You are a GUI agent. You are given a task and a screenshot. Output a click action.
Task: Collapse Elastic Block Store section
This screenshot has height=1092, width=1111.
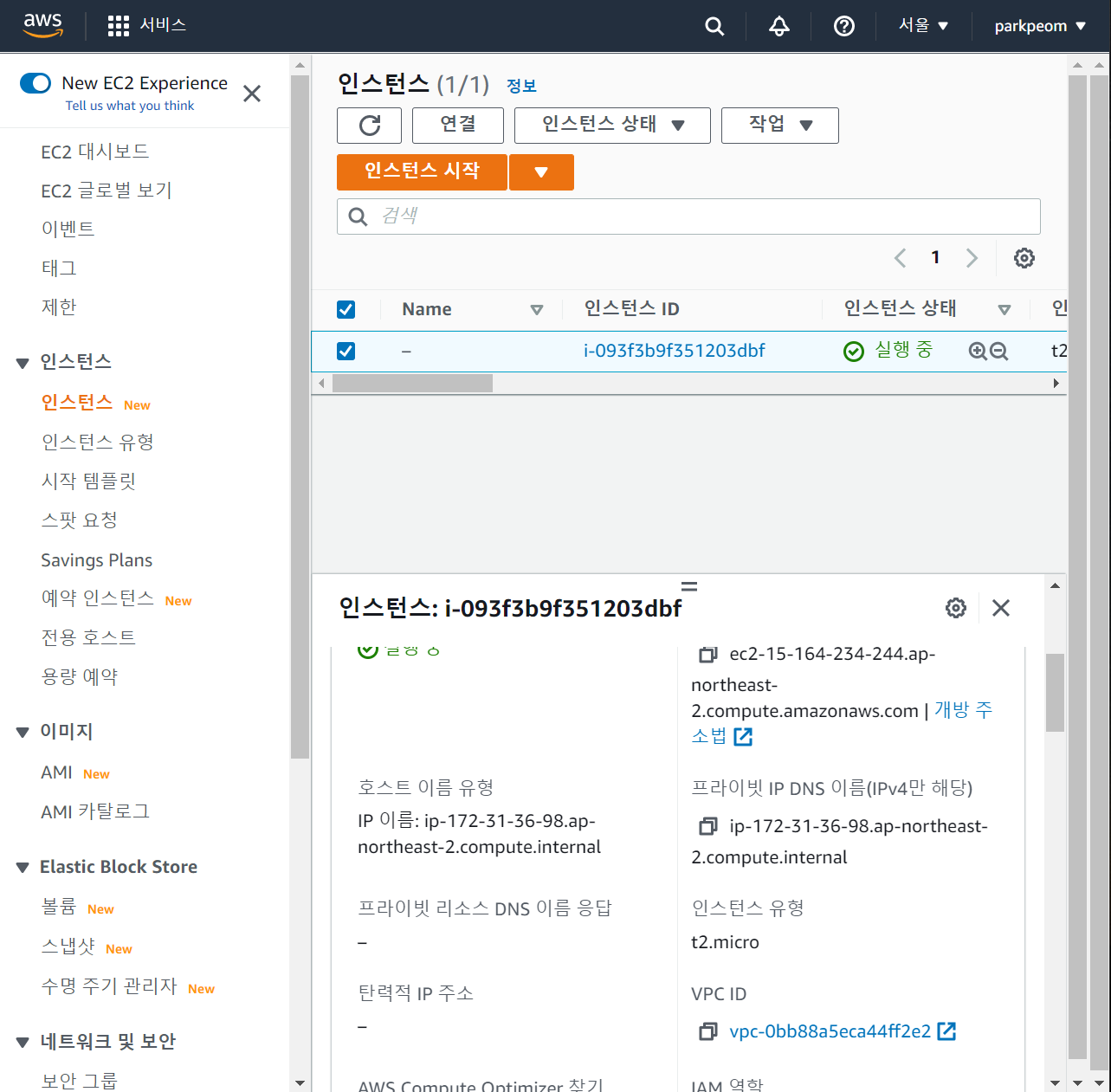(23, 868)
